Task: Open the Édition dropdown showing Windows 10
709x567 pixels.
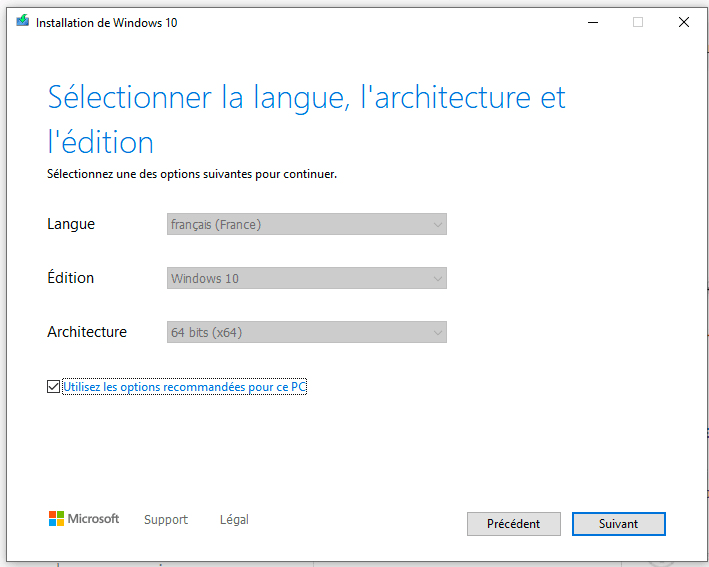Action: (x=307, y=278)
